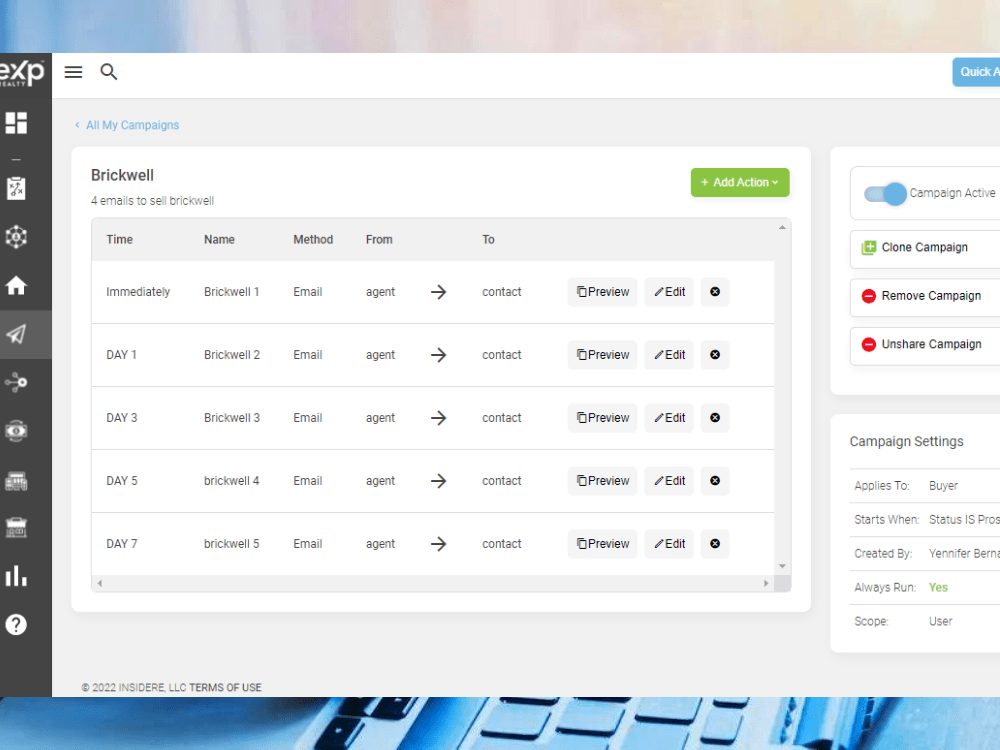Edit the Brickwell 2 action
1000x750 pixels.
669,355
